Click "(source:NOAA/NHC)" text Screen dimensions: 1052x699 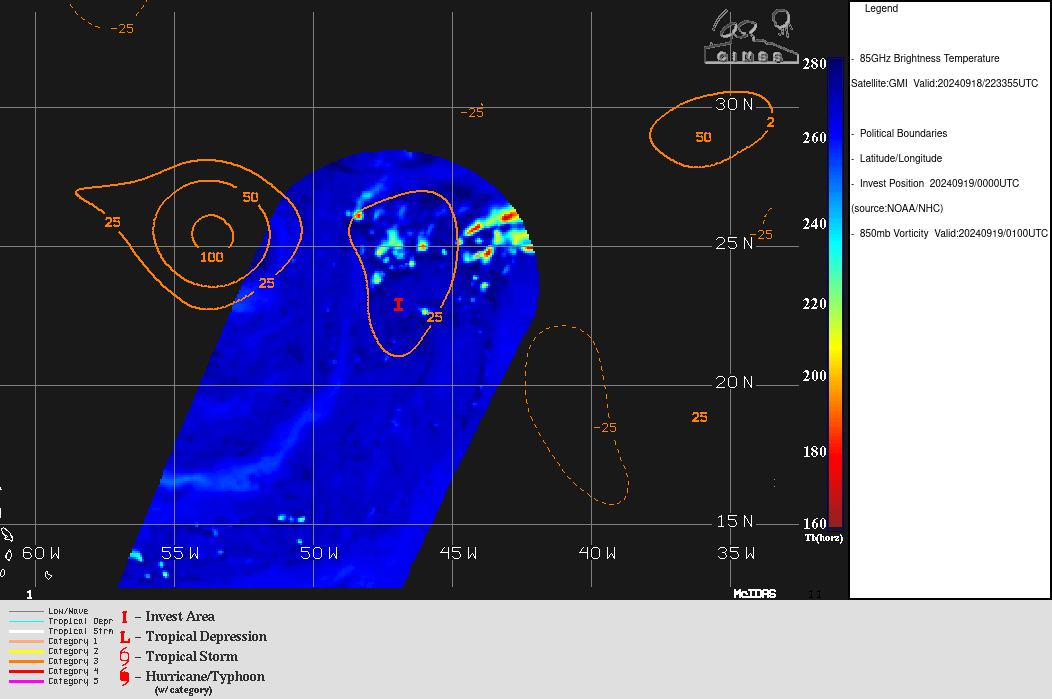(x=897, y=209)
